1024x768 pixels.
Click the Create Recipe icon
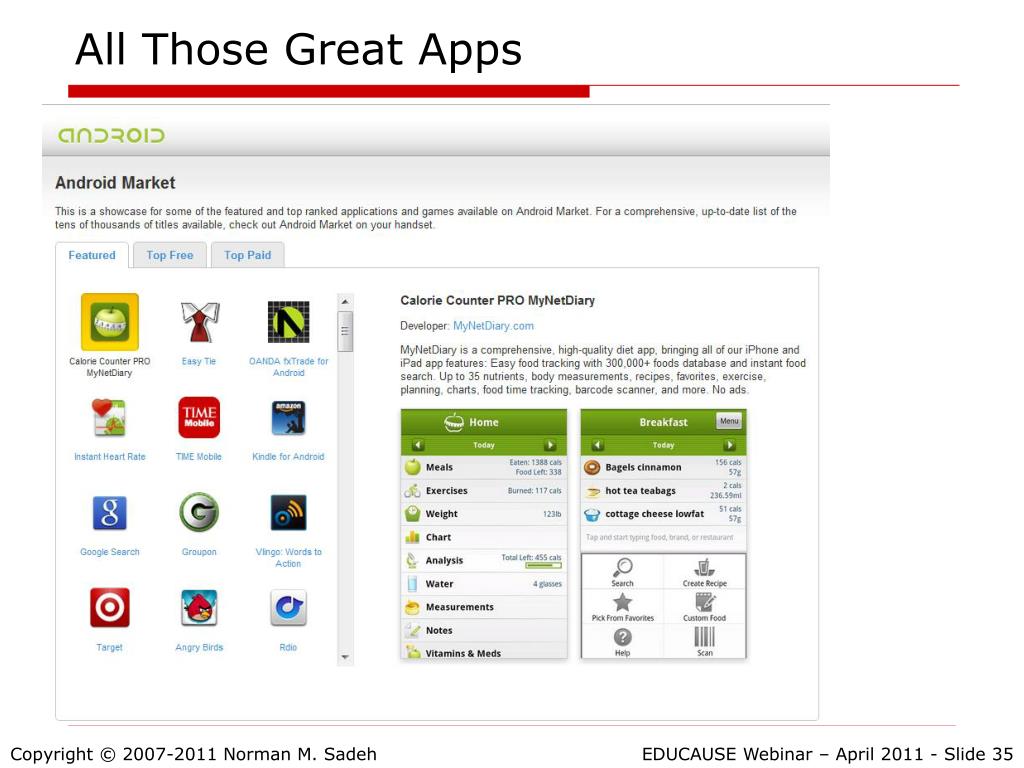704,567
